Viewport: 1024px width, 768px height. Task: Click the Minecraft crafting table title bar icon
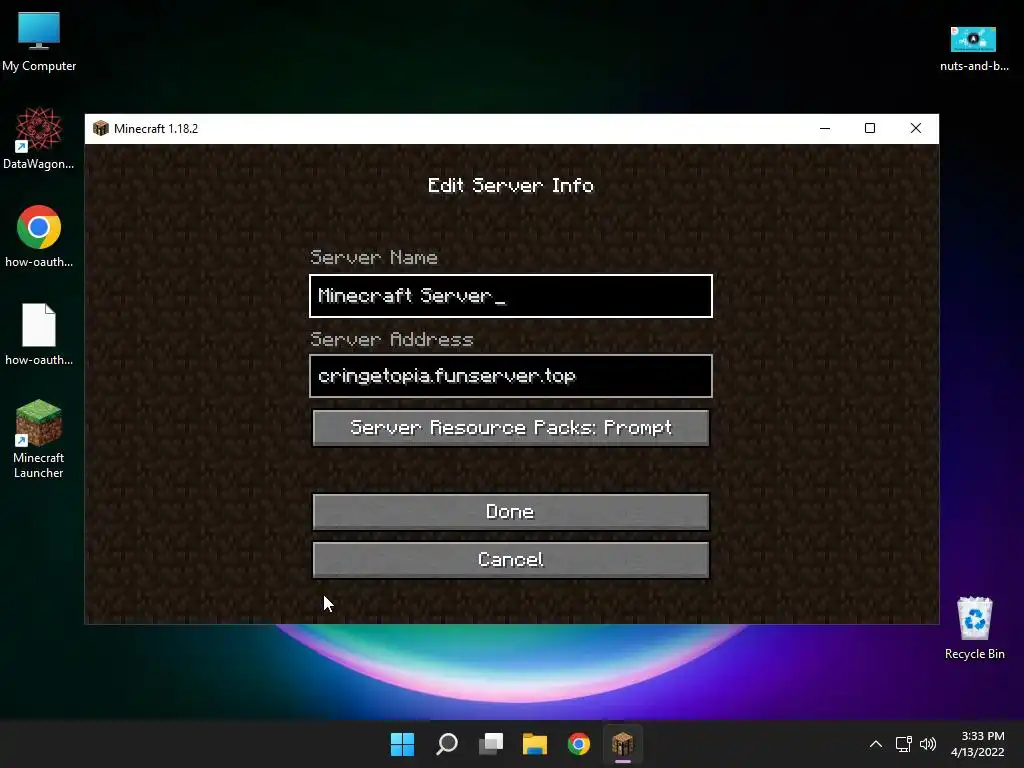pos(101,129)
